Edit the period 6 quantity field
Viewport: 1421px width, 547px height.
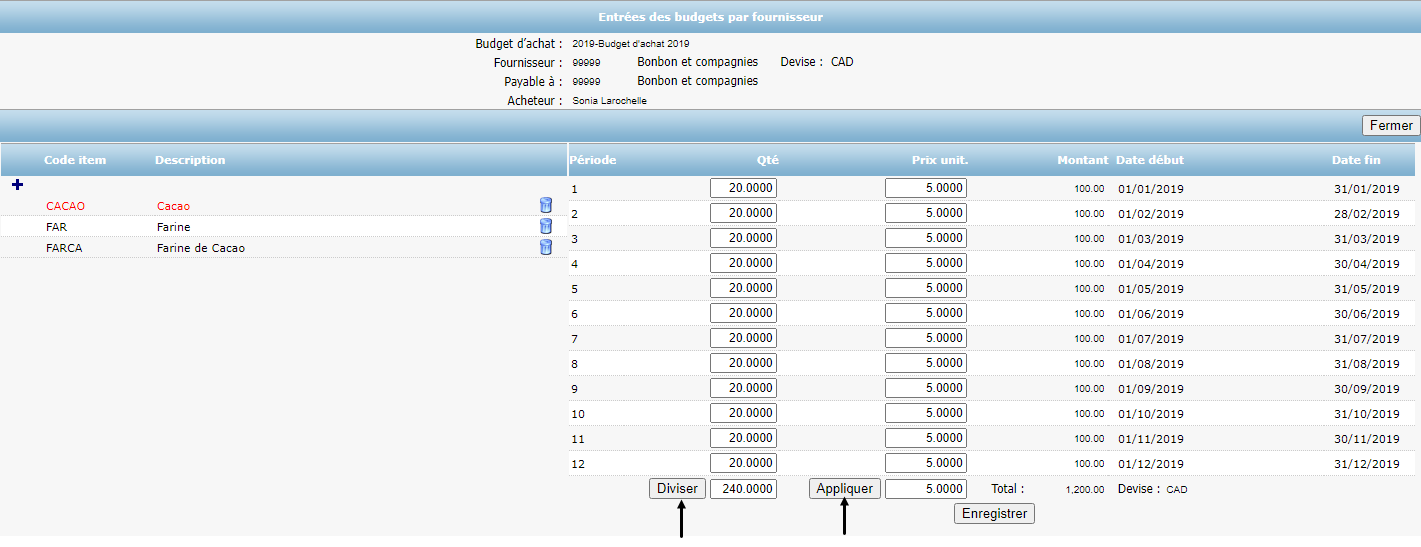(x=743, y=313)
